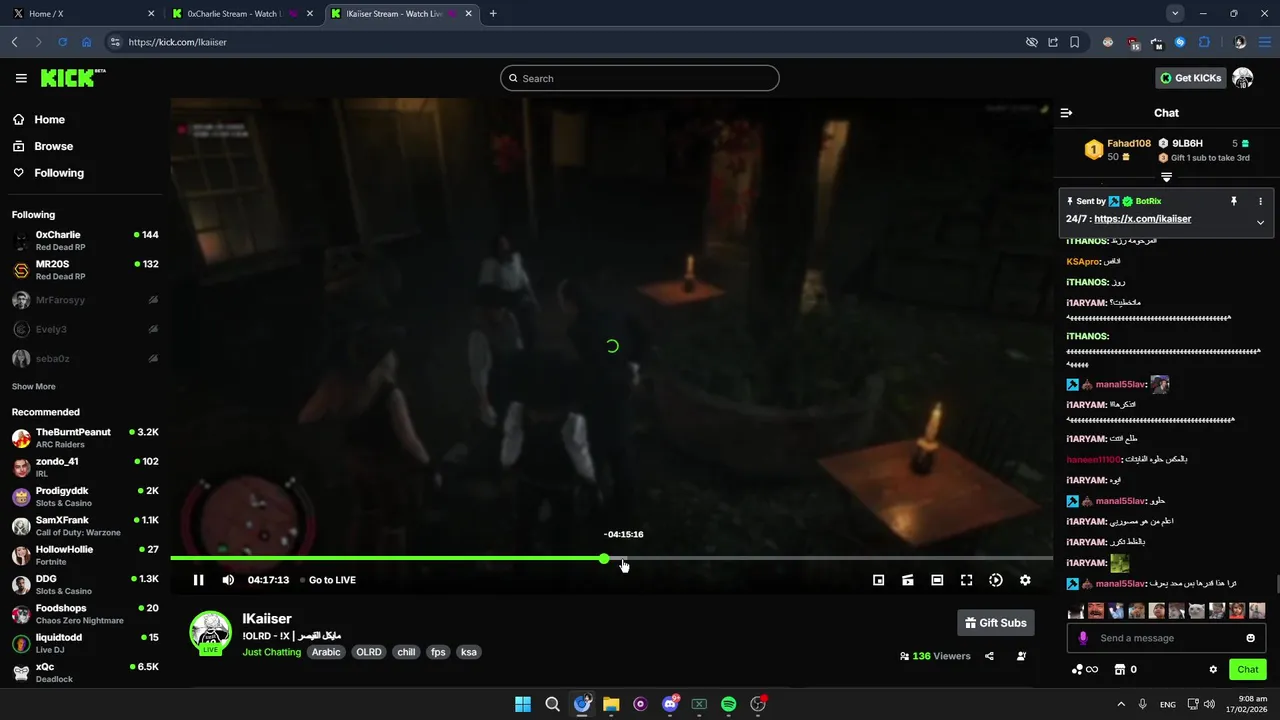The image size is (1280, 720).
Task: Open offline seba0z channel
Action: point(85,358)
